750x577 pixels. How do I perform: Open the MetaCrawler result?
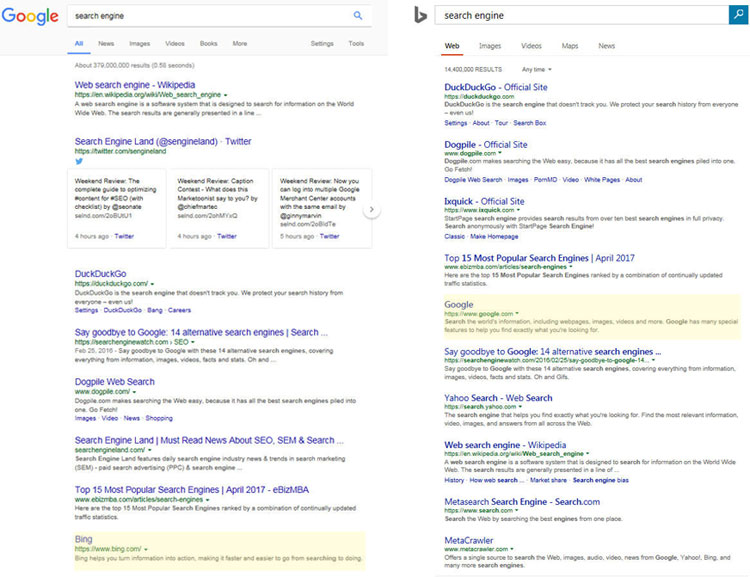coord(469,540)
